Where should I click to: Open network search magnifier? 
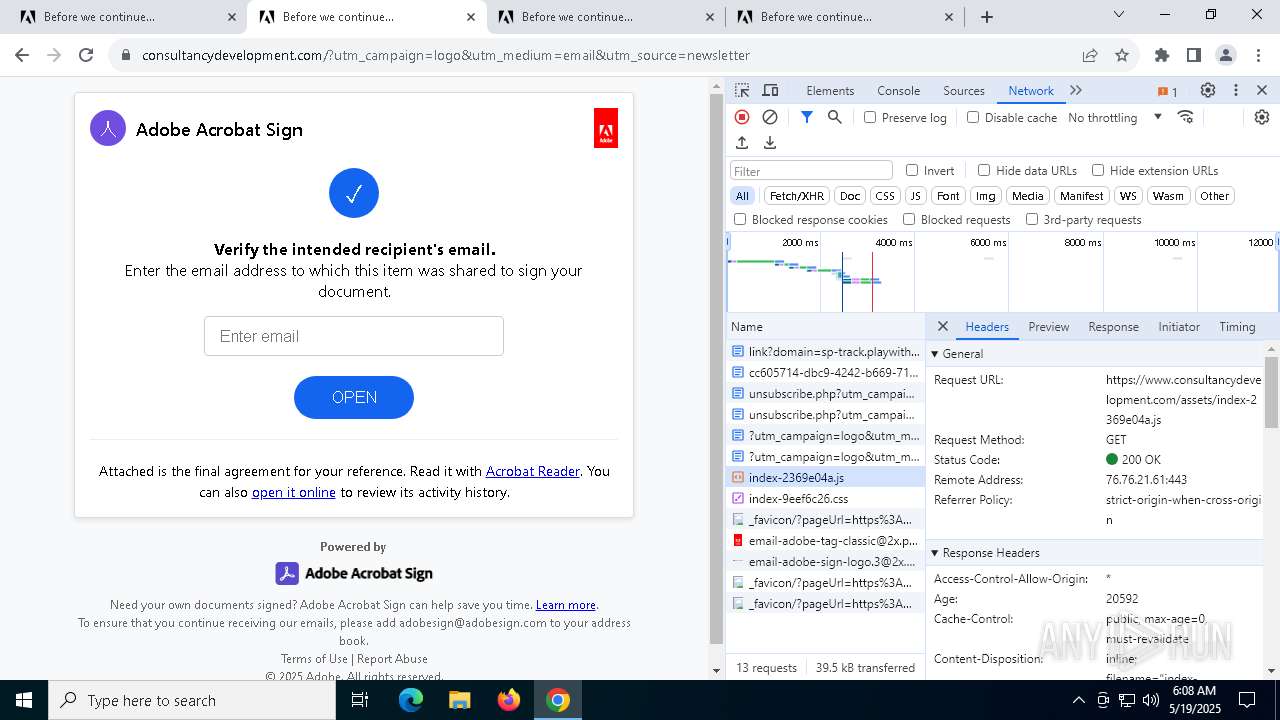(835, 117)
